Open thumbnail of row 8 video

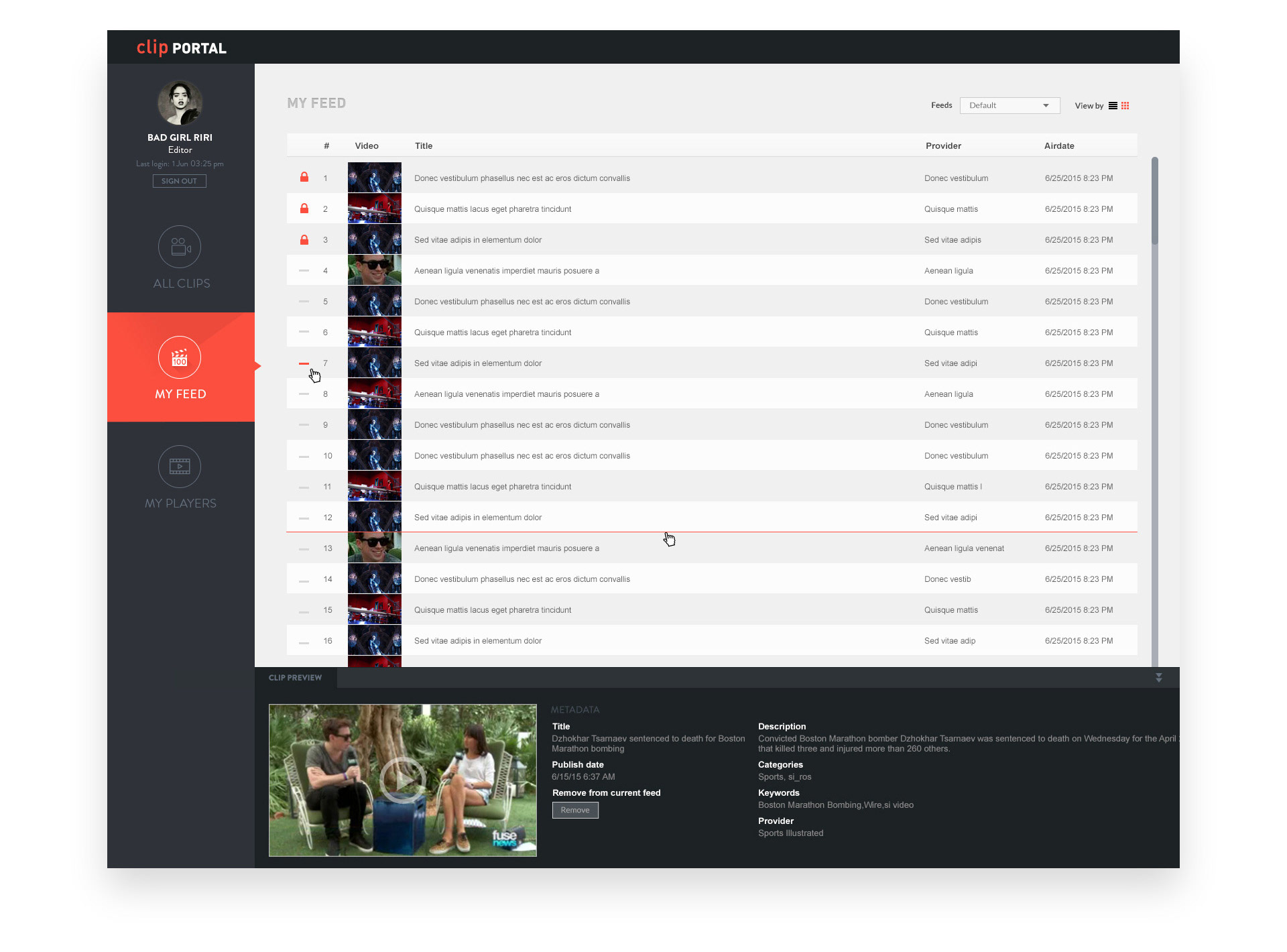375,394
